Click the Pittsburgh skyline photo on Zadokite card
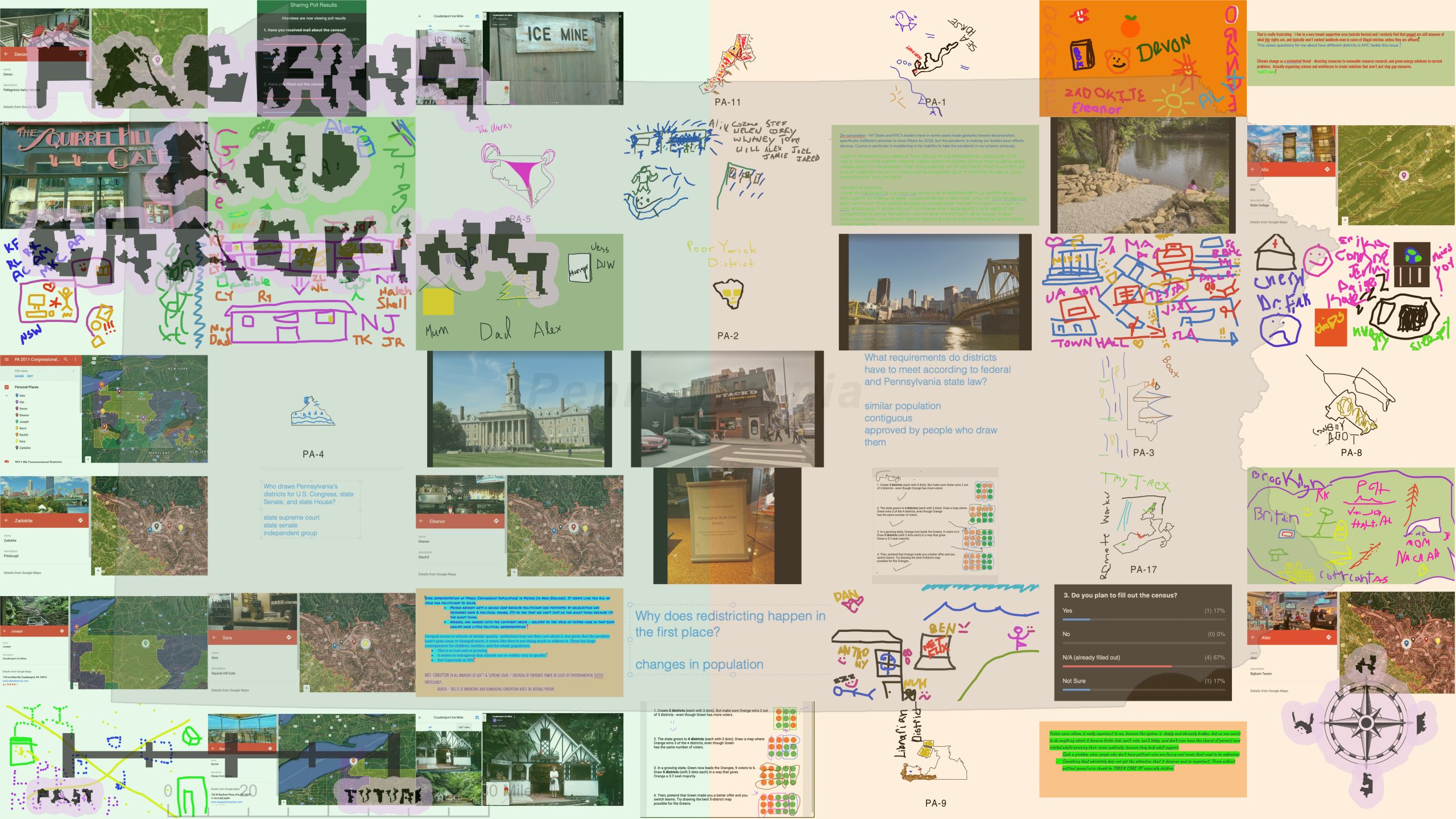The height and width of the screenshot is (819, 1456). pyautogui.click(x=44, y=495)
